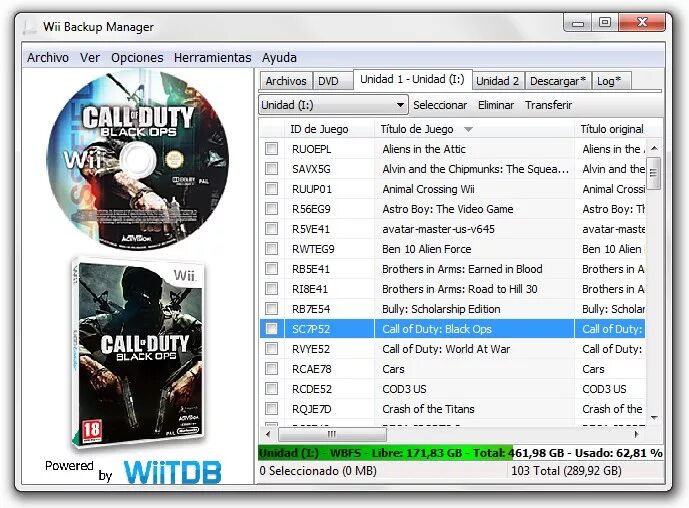This screenshot has width=689, height=508.
Task: Tick the Call of Duty: World At War checkbox
Action: [x=272, y=348]
